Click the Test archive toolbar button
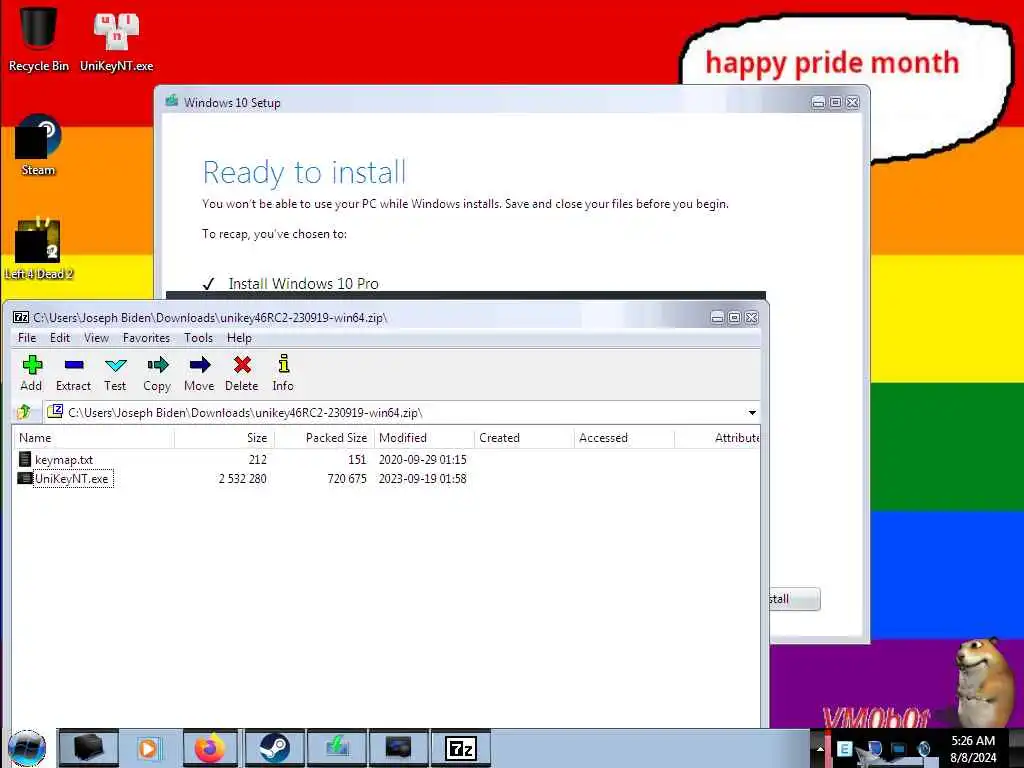Image resolution: width=1024 pixels, height=768 pixels. click(115, 373)
